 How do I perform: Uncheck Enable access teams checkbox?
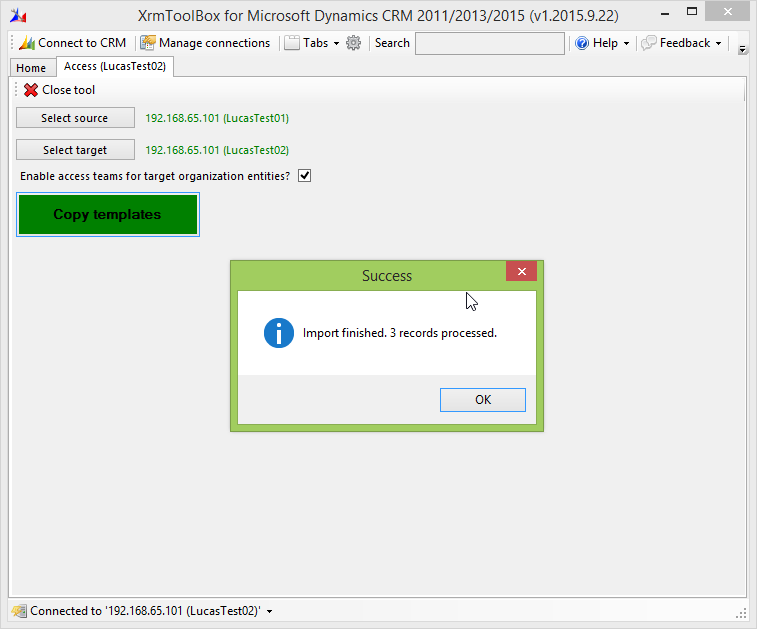[x=305, y=176]
